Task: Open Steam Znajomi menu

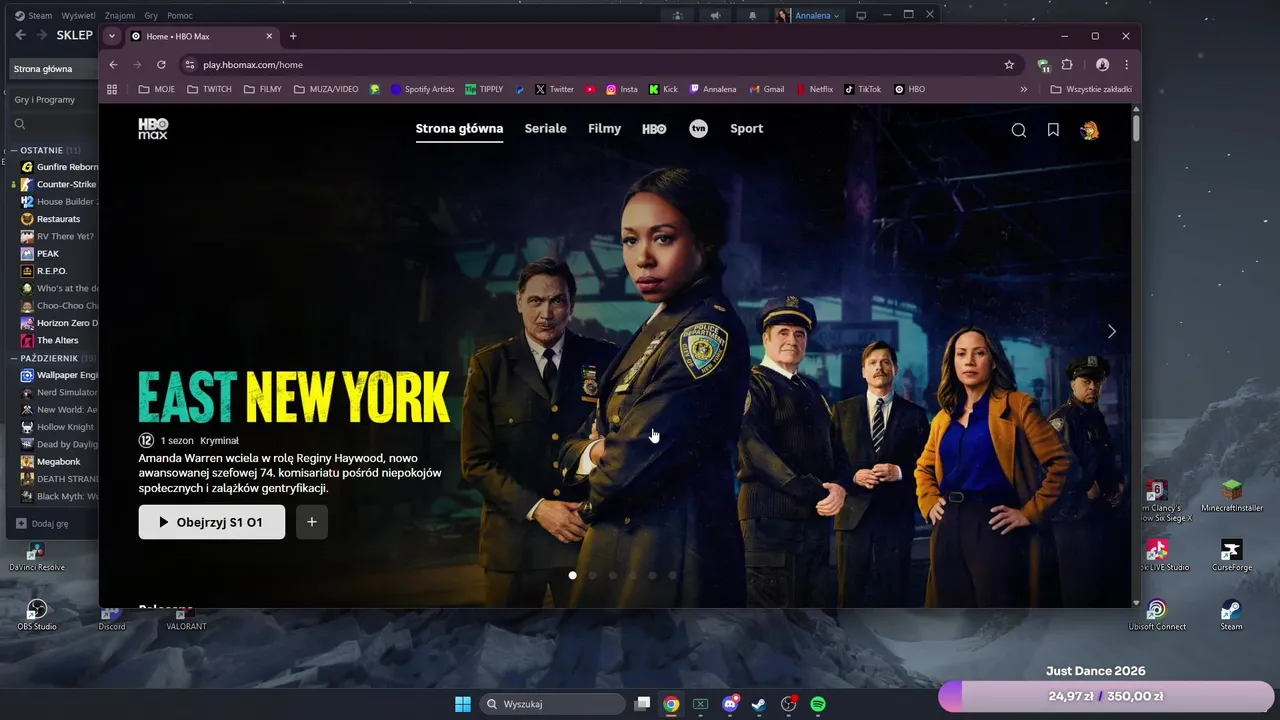Action: (x=120, y=15)
